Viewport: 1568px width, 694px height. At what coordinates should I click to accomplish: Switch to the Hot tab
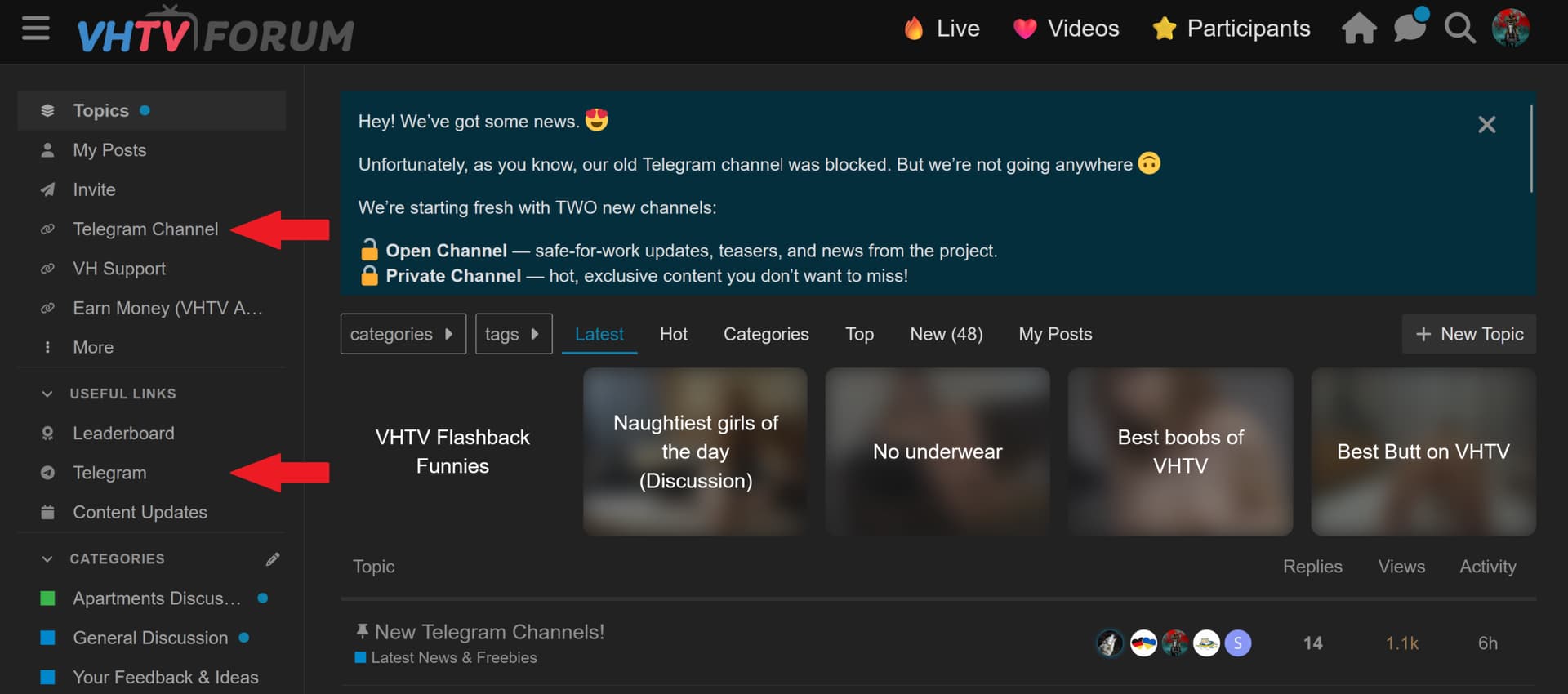click(x=673, y=334)
